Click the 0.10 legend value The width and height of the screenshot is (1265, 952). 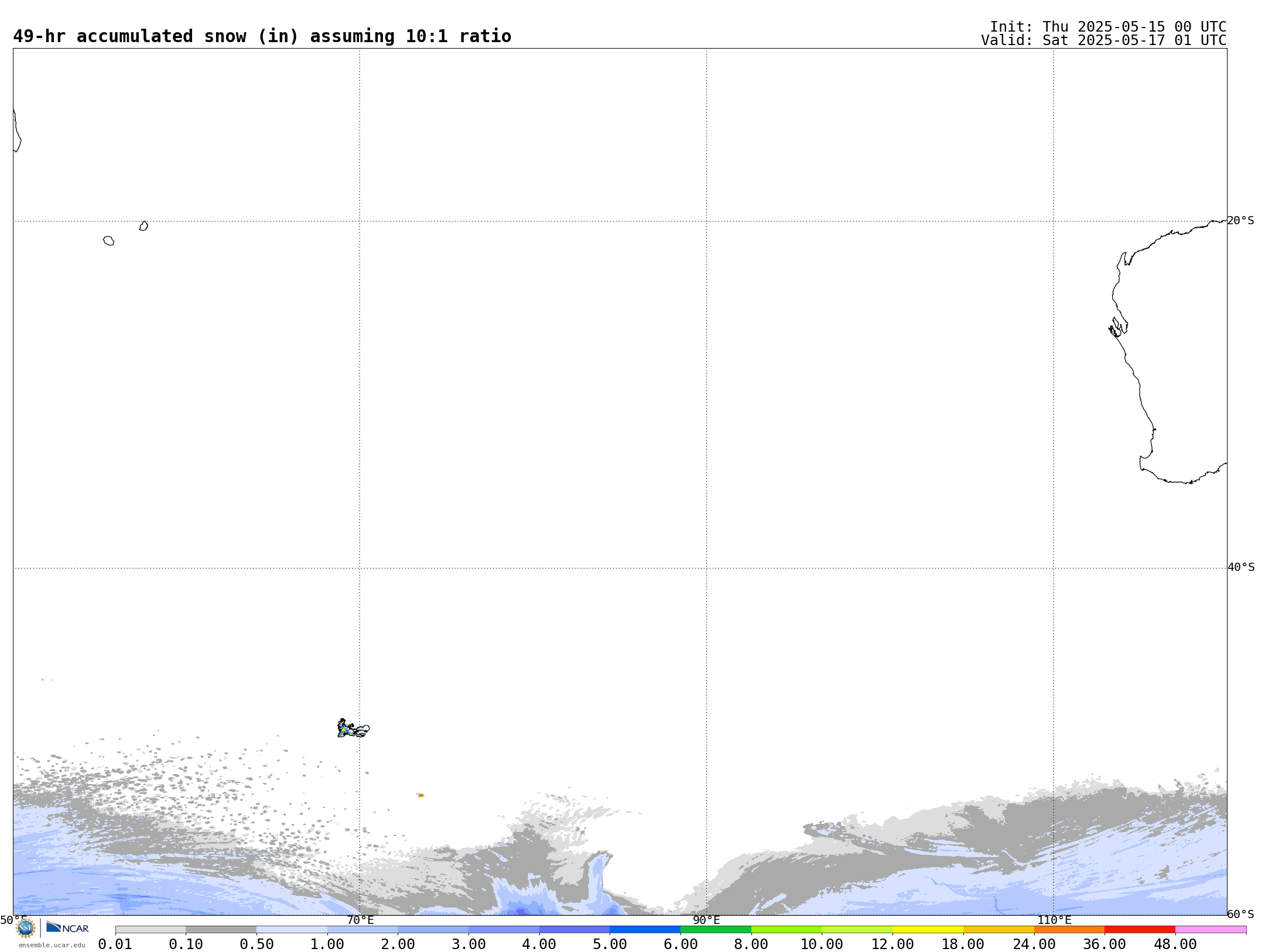click(x=186, y=944)
